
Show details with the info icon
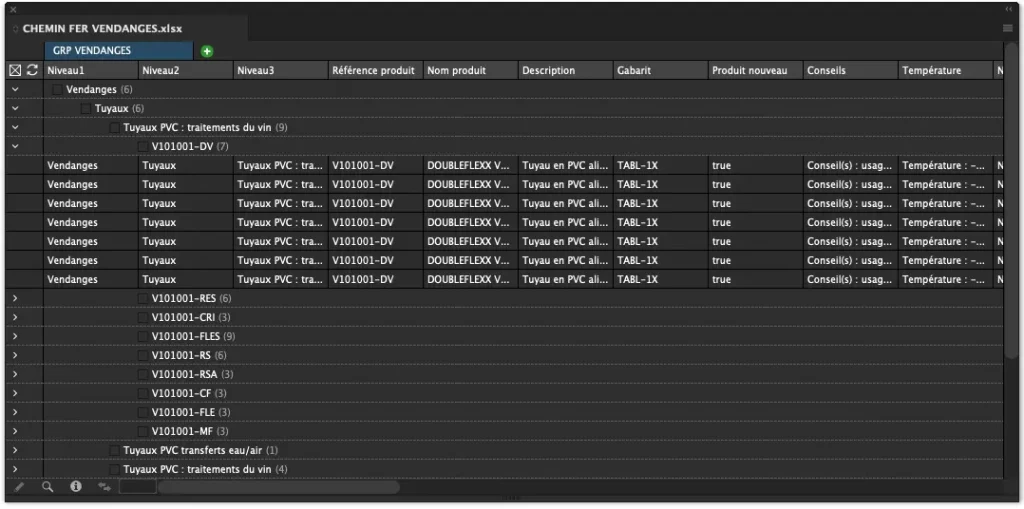pos(75,487)
